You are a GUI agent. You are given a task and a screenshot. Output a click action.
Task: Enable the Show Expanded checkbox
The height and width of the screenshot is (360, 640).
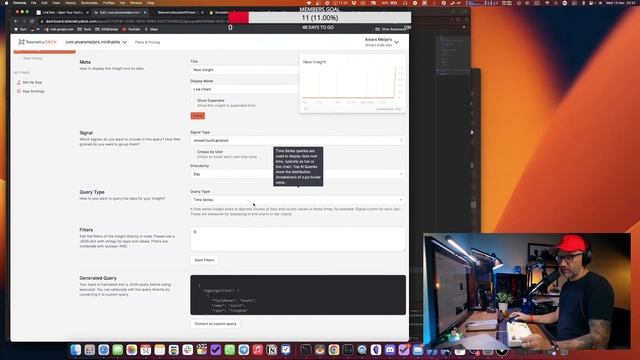(x=193, y=100)
